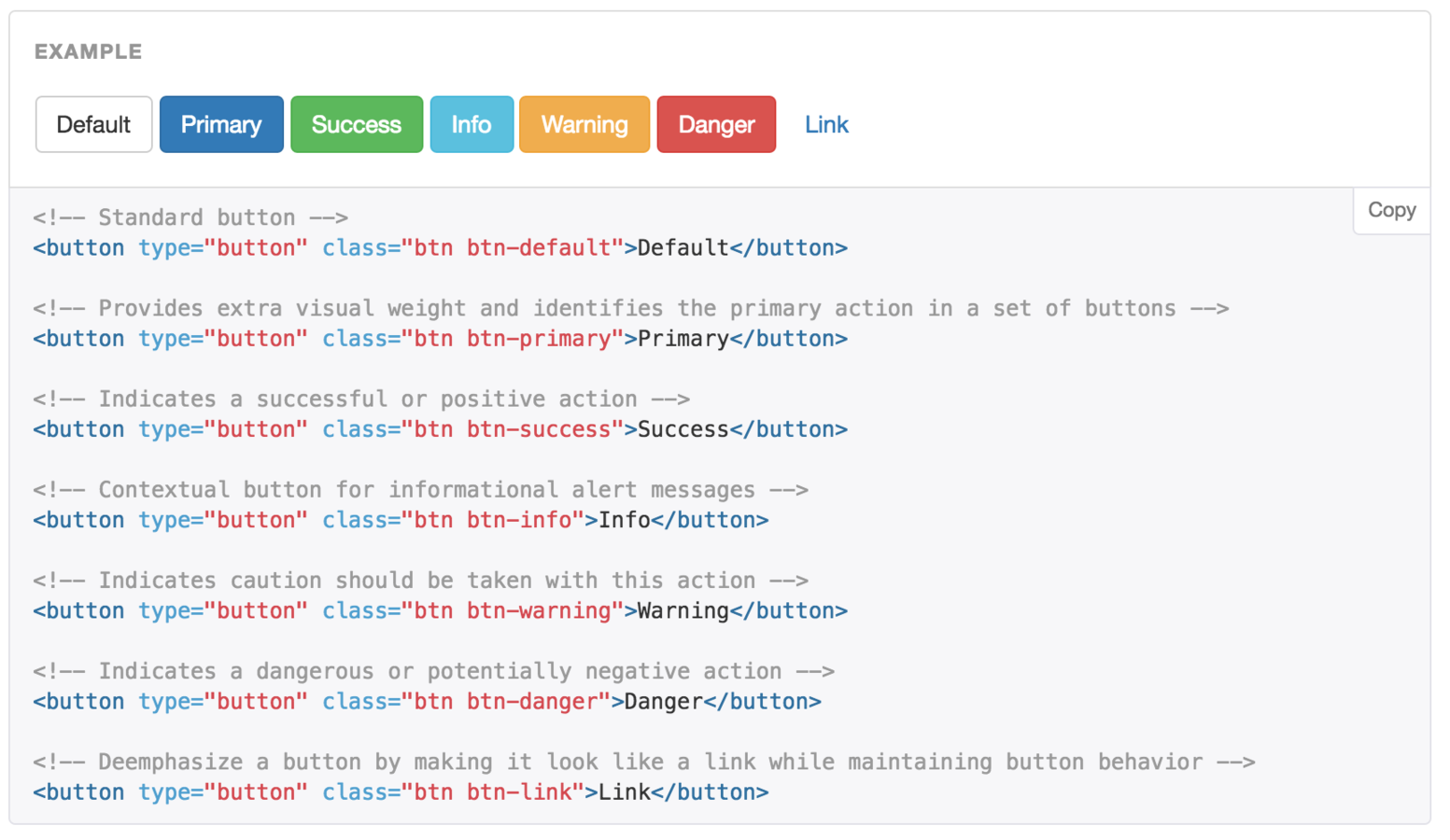1450x840 pixels.
Task: Click the btn-danger code line
Action: [x=427, y=701]
